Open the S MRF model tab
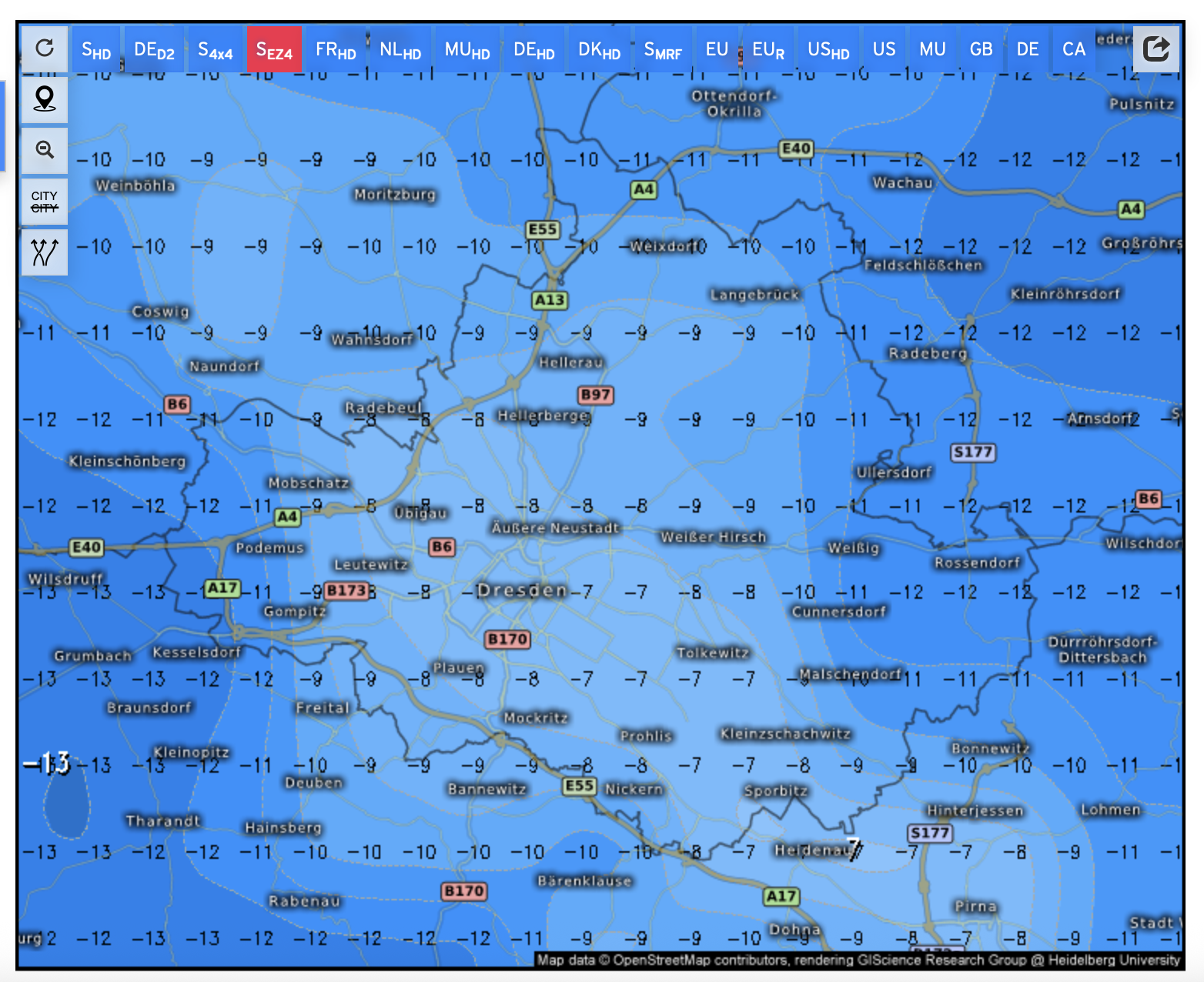1204x982 pixels. [x=663, y=50]
